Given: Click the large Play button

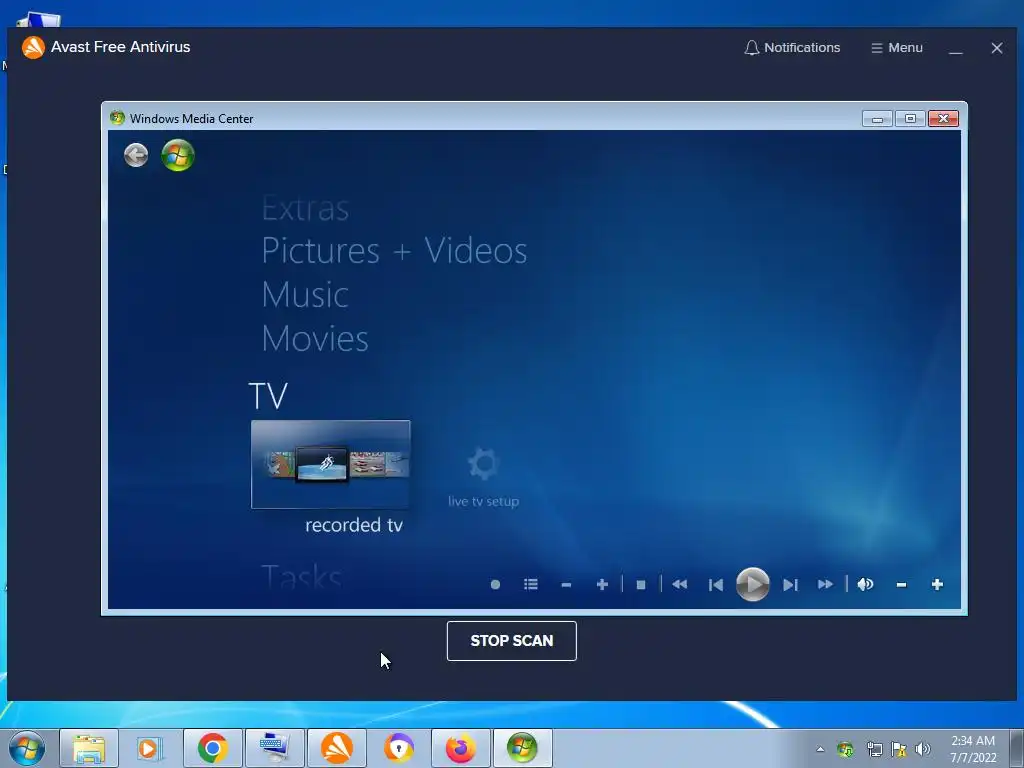Looking at the screenshot, I should click(x=752, y=584).
